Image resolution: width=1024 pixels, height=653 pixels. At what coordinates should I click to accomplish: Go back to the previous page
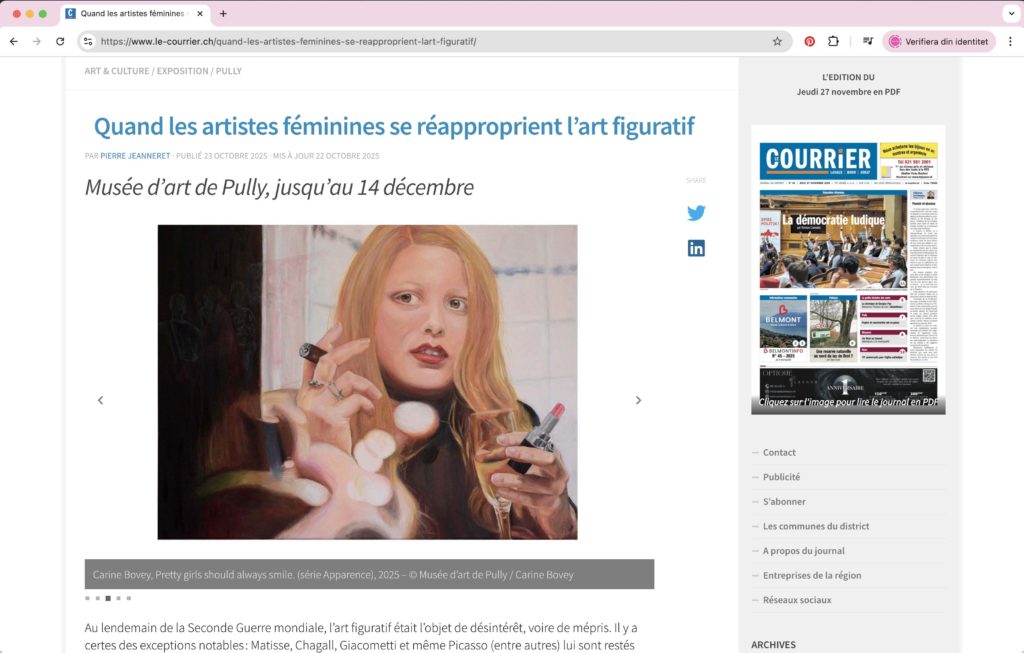click(14, 42)
